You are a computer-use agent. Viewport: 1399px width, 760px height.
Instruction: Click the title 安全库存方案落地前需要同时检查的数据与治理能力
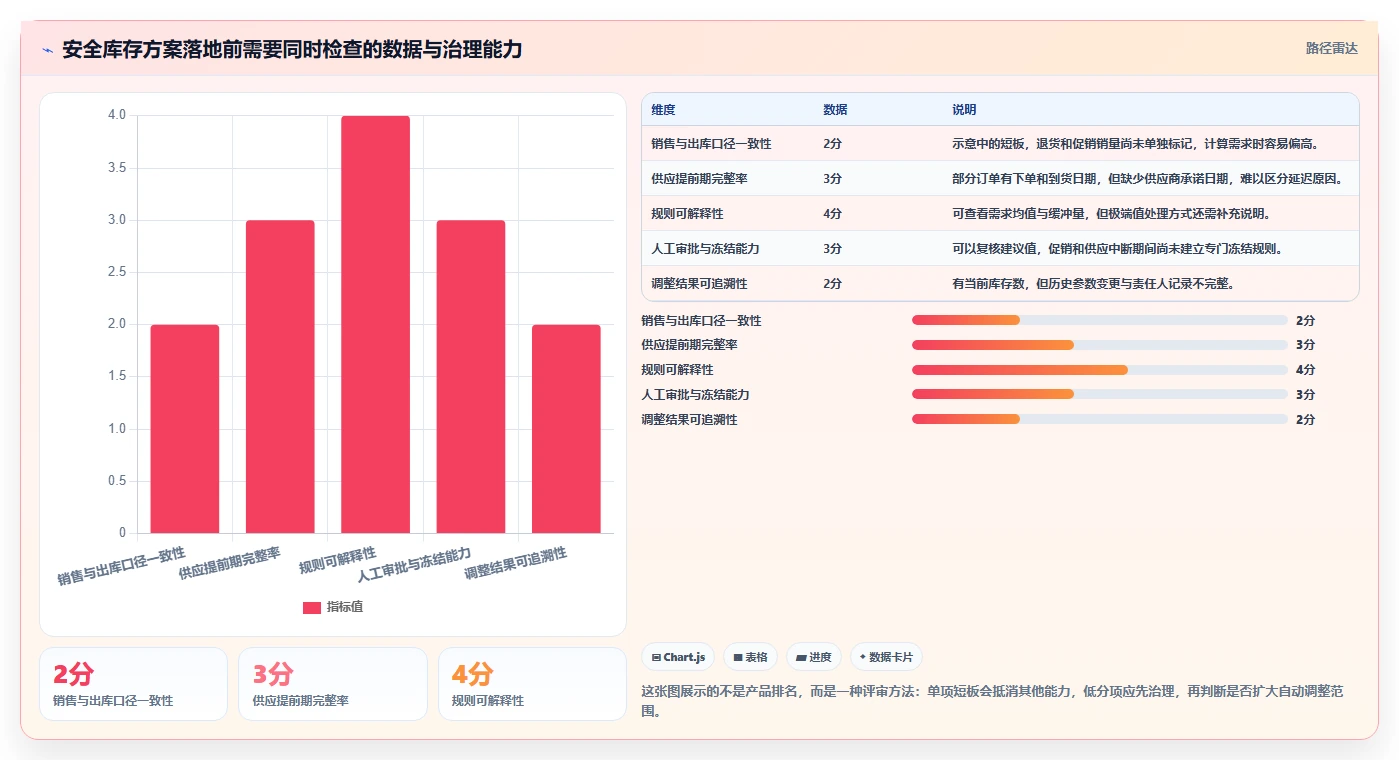click(x=292, y=50)
